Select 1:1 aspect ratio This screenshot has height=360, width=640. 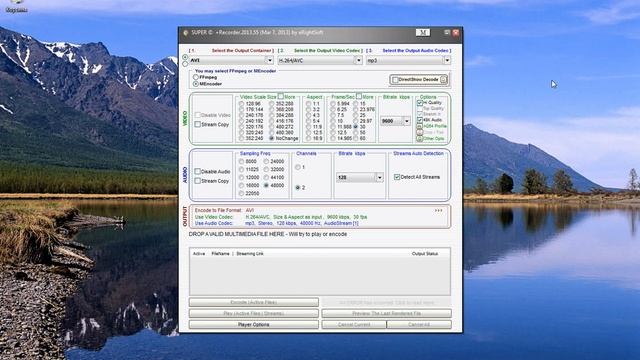[309, 104]
